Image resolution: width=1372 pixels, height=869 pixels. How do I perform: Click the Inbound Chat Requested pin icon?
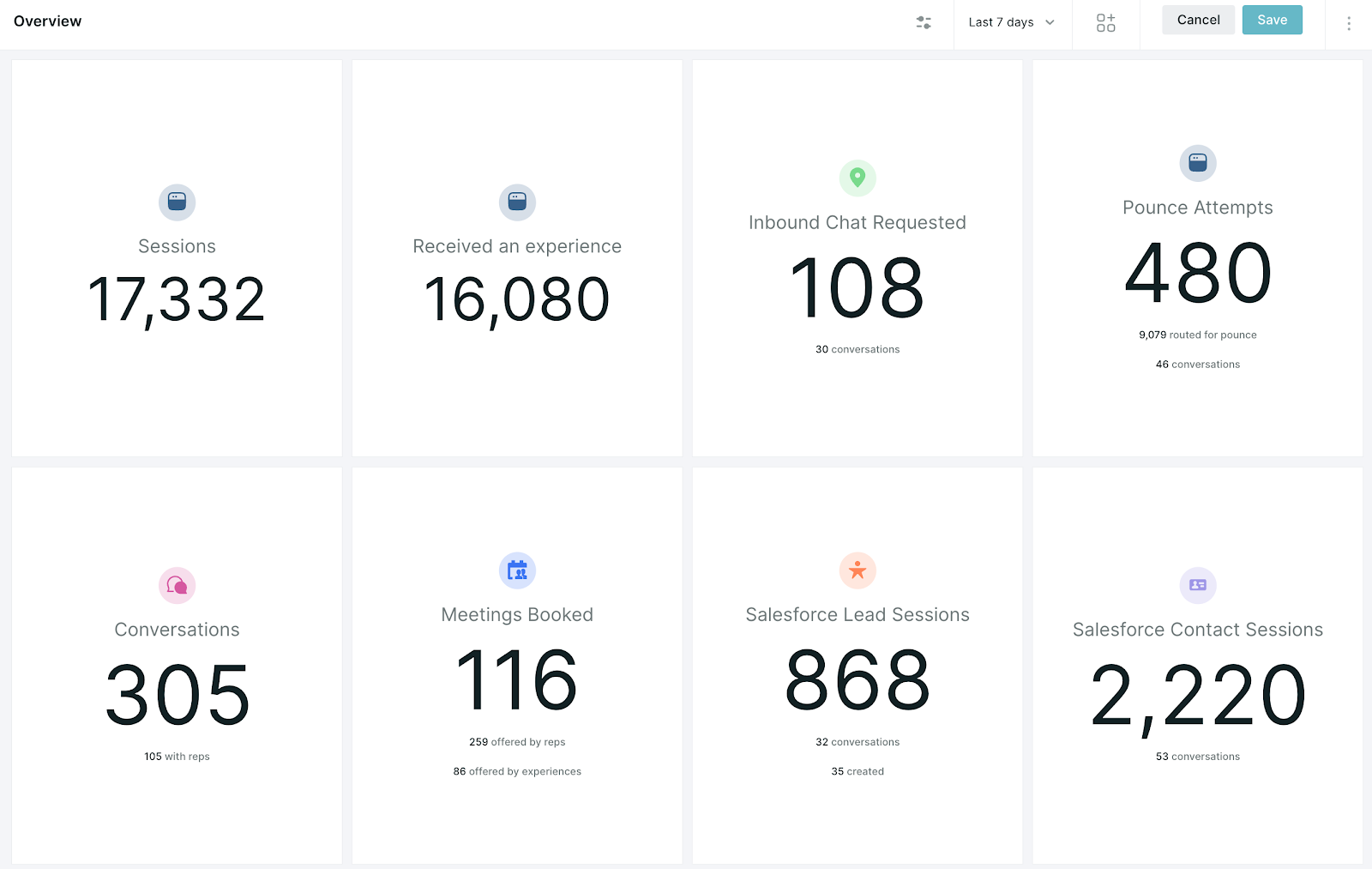(x=857, y=178)
